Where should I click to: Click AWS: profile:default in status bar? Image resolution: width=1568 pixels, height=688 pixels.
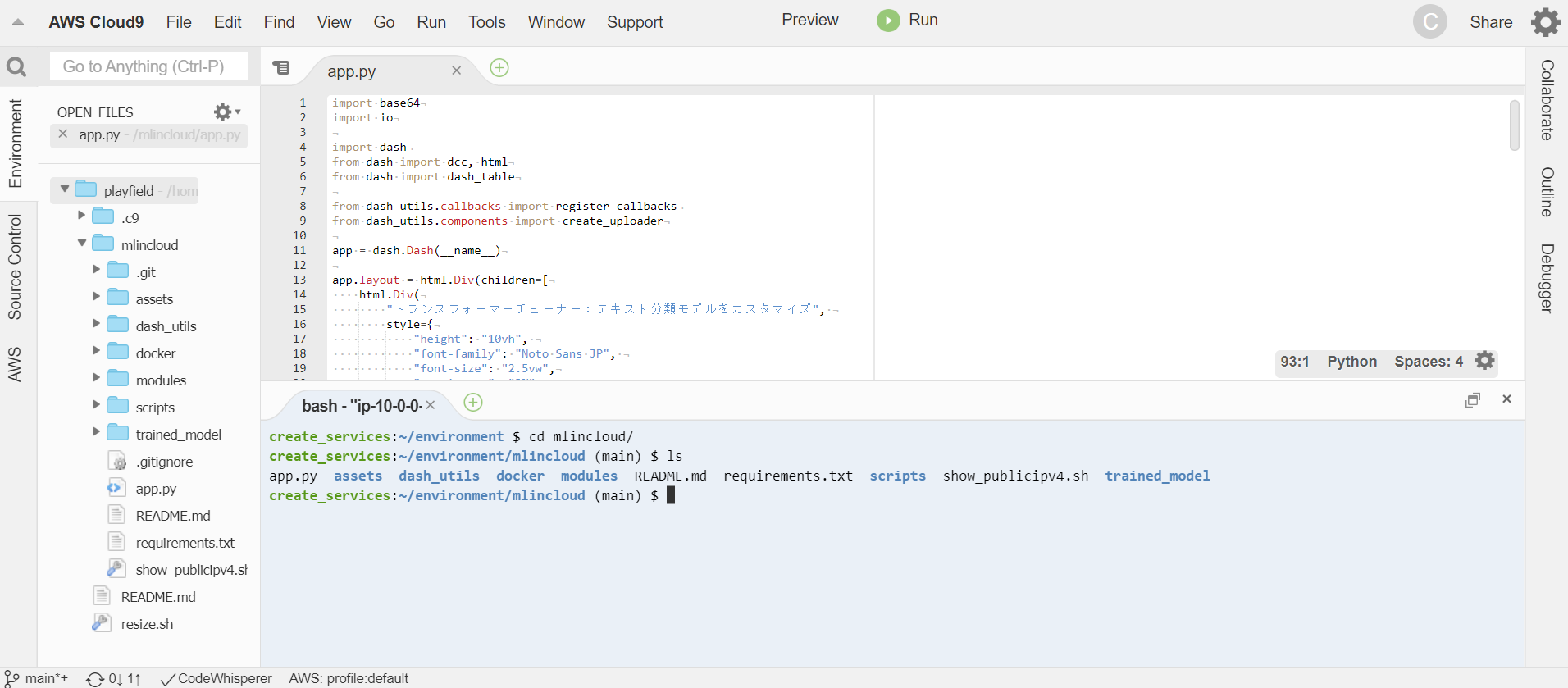pos(349,679)
